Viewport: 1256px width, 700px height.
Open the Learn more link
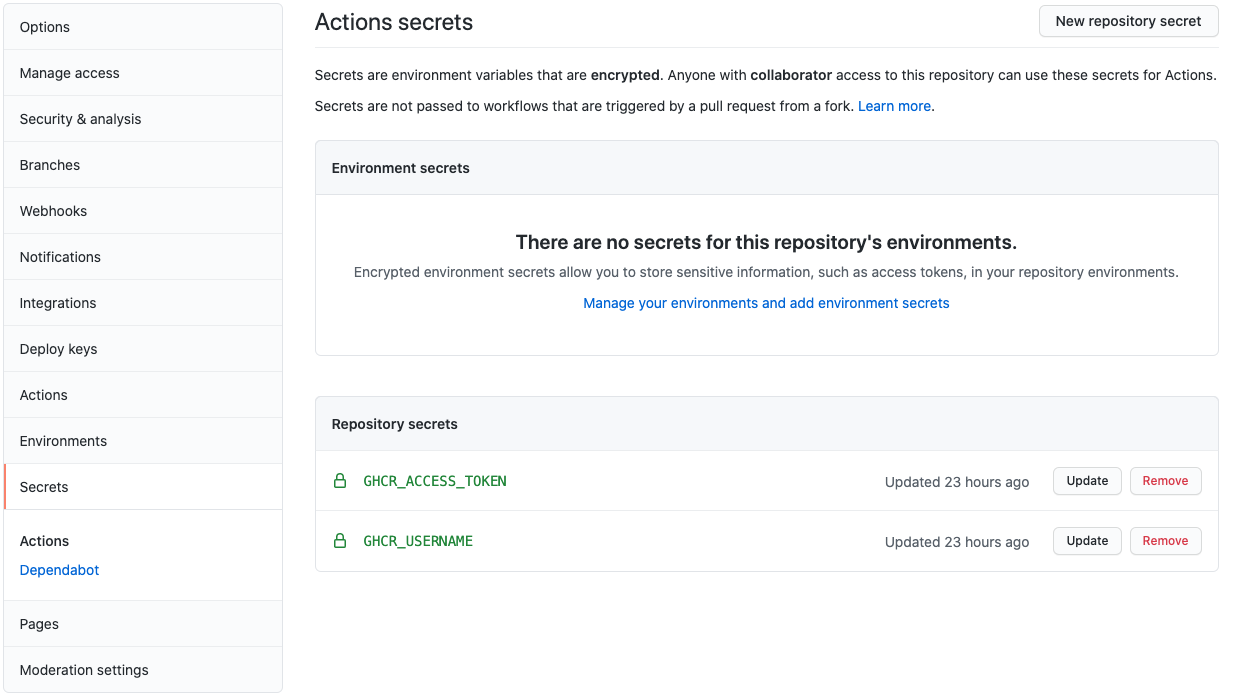click(894, 106)
